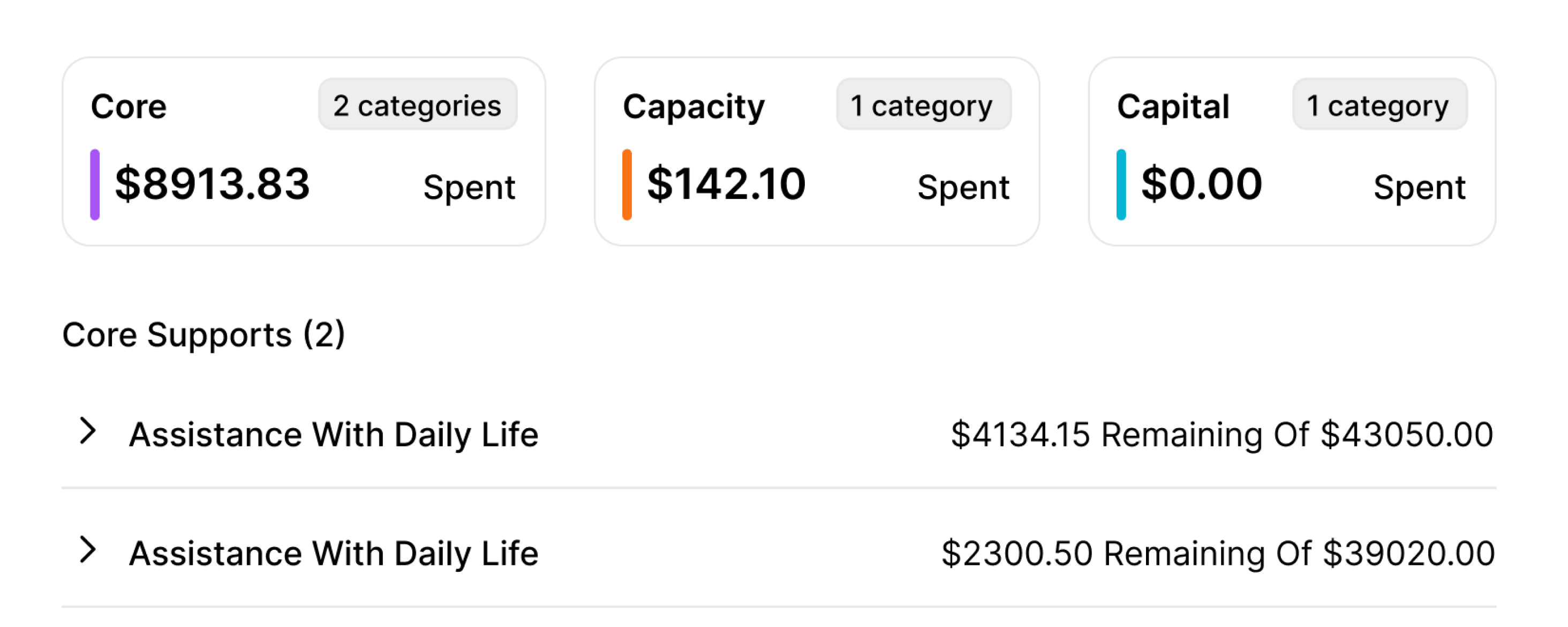Click the orange bar in Capacity card
1568x627 pixels.
click(627, 184)
